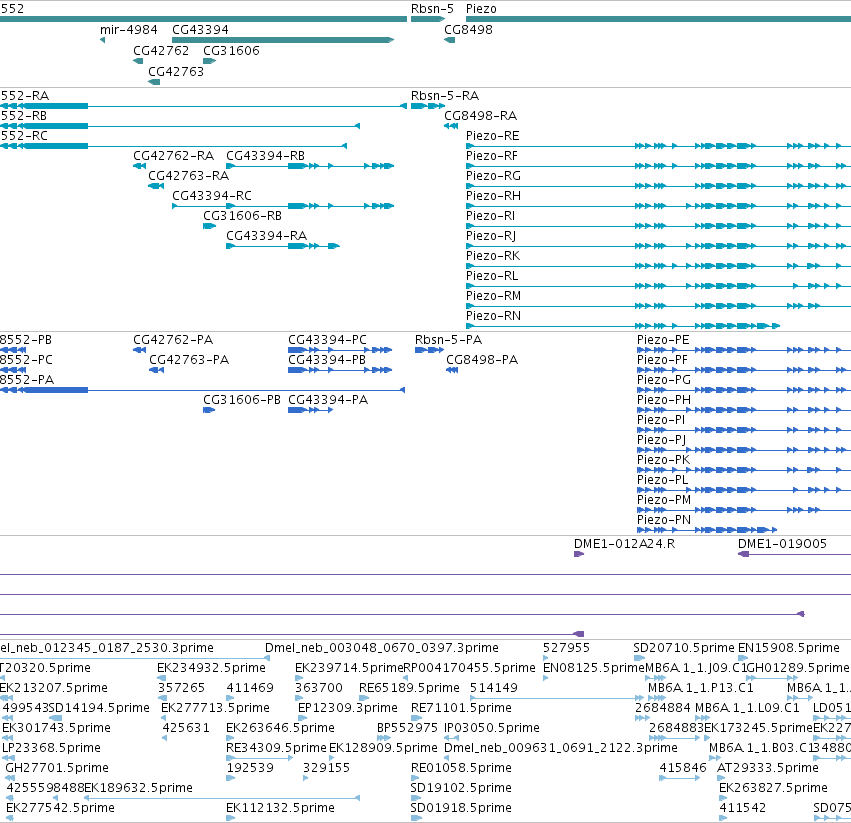Click the Piezo-PE protein label
Image resolution: width=851 pixels, height=823 pixels.
pyautogui.click(x=663, y=340)
